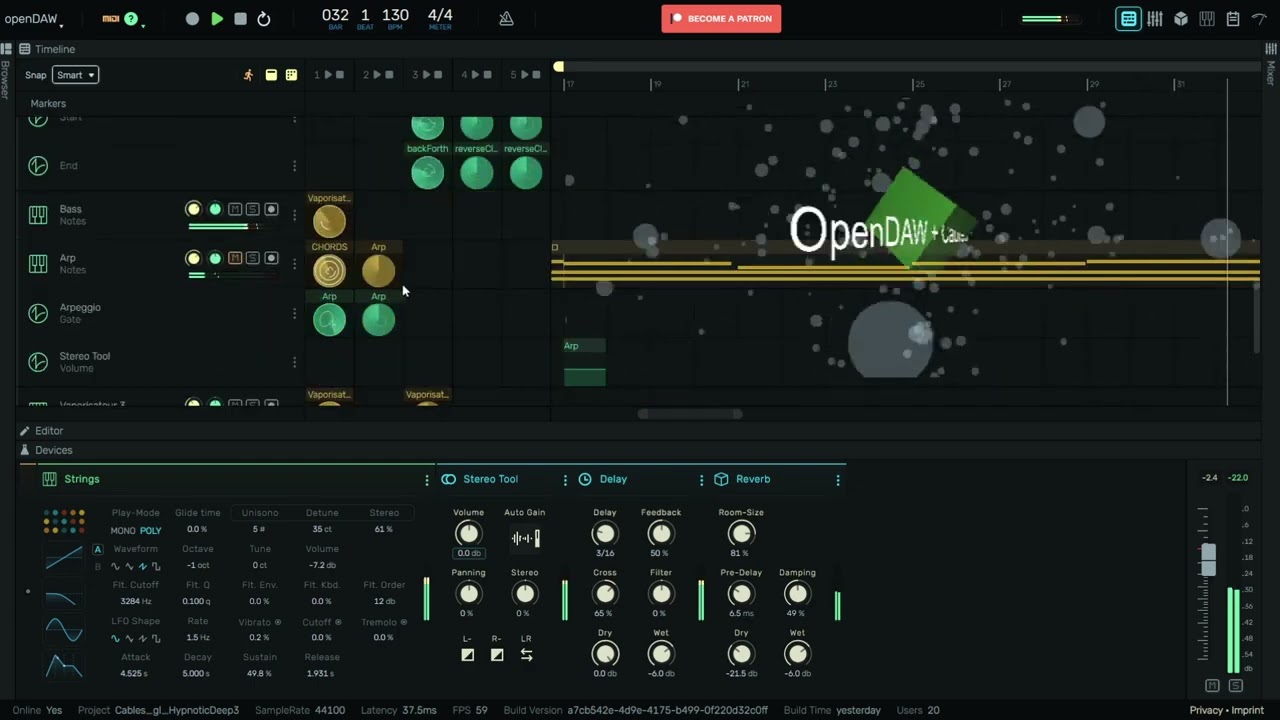
Task: Open the Mixer side panel tab
Action: (1271, 72)
